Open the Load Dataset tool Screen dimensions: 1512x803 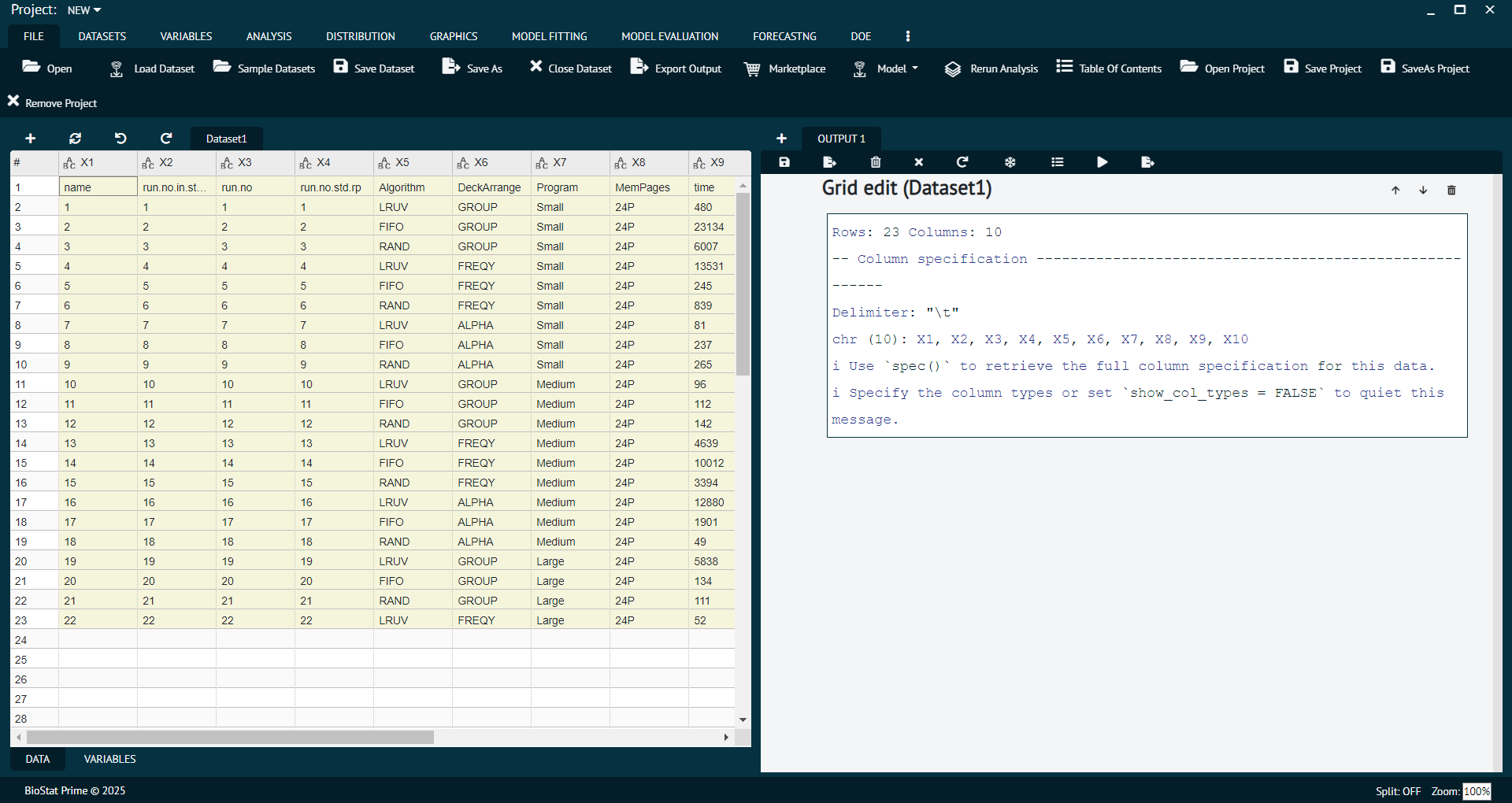coord(150,68)
